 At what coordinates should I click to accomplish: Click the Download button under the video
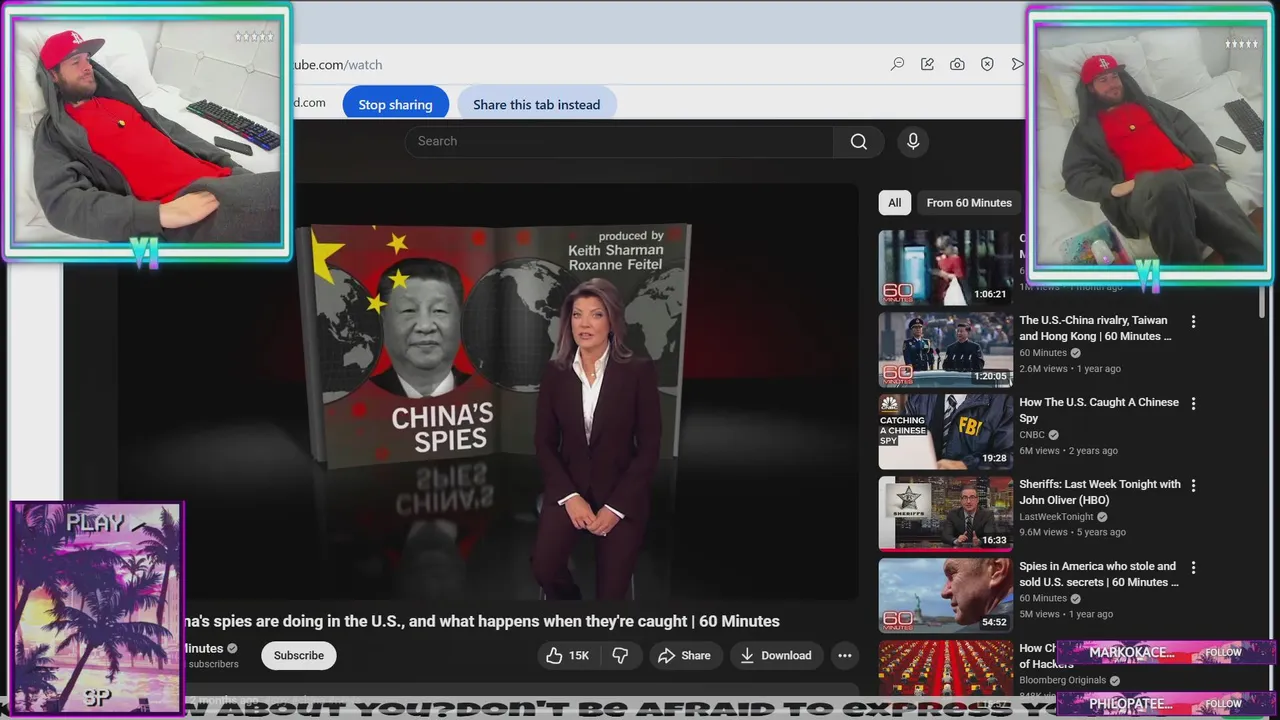(x=775, y=655)
